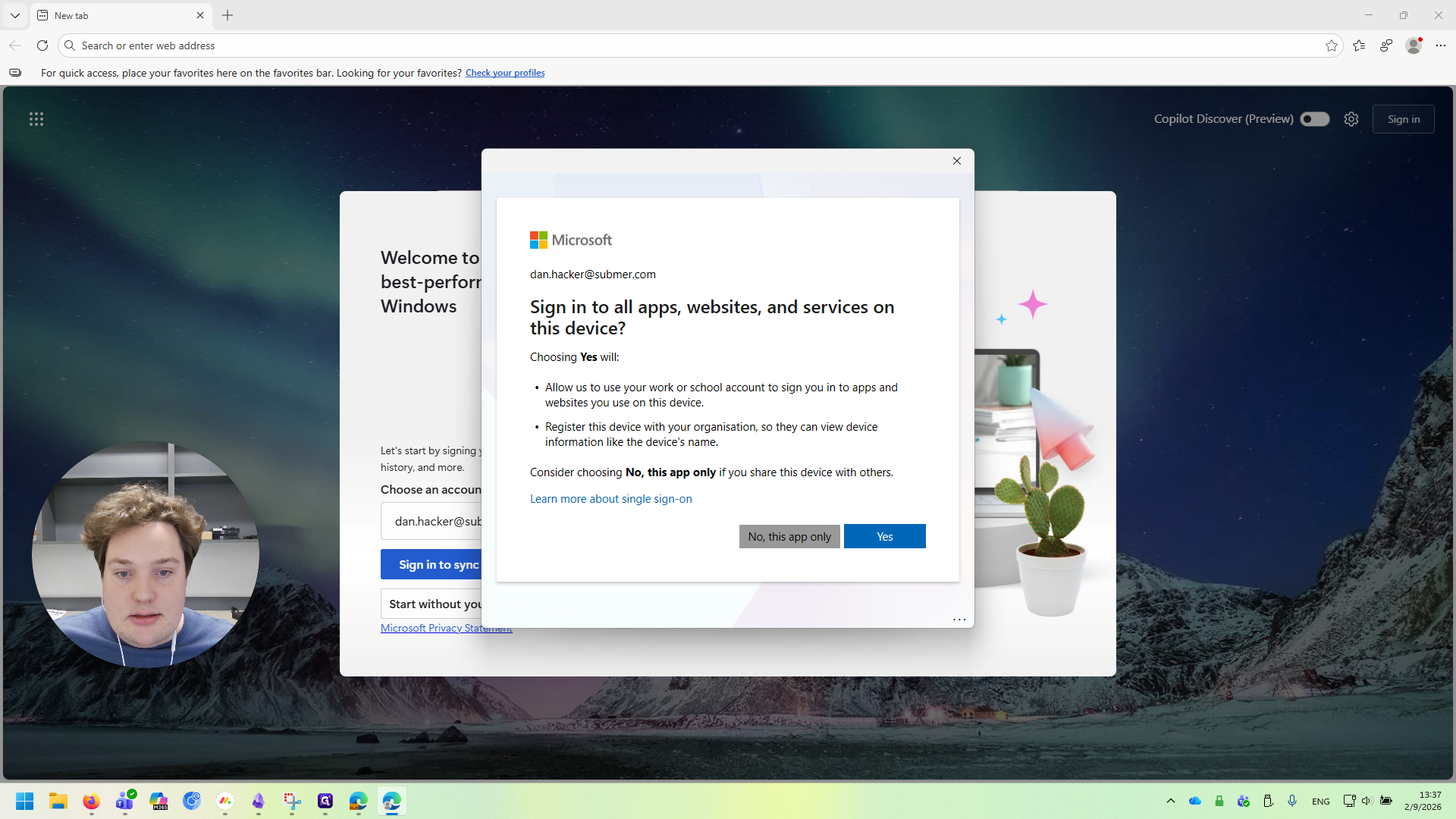
Task: Open "Learn more about single sign-on" link
Action: coord(611,499)
